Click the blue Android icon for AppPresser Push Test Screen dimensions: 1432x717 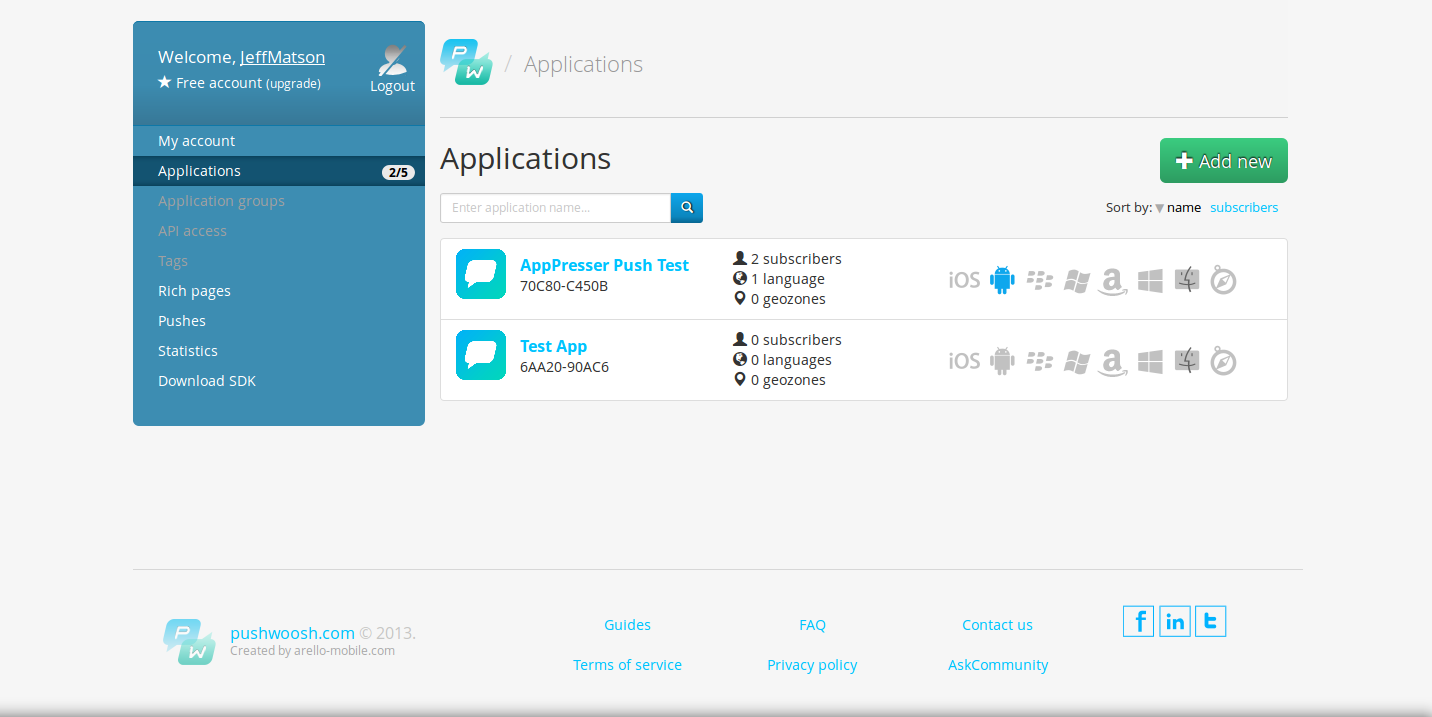coord(1002,280)
